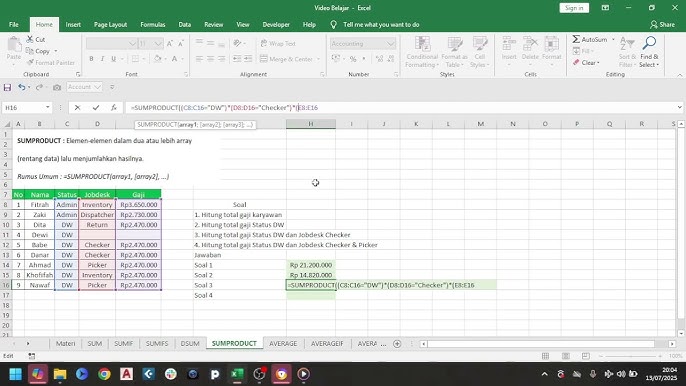
Task: Open the Customize Quick Access Toolbar dropdown
Action: tap(112, 88)
